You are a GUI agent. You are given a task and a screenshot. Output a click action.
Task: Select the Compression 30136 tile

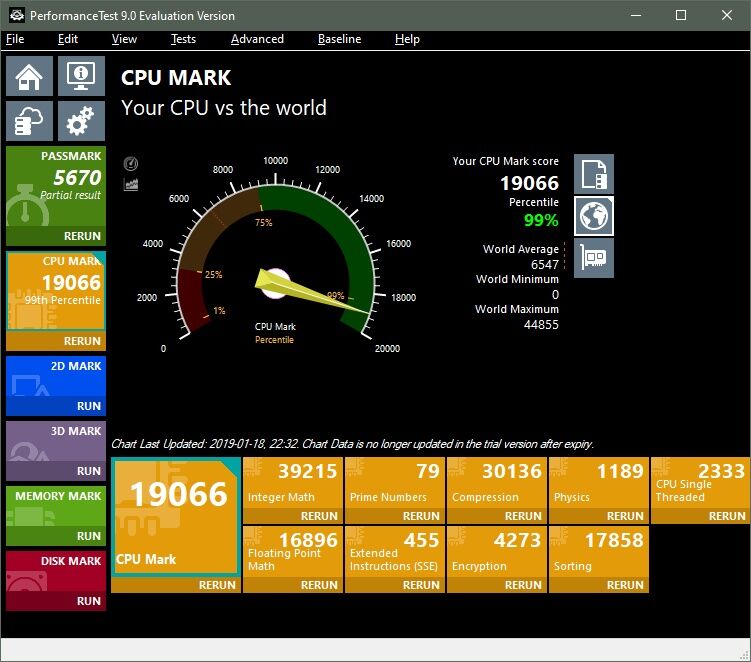497,483
